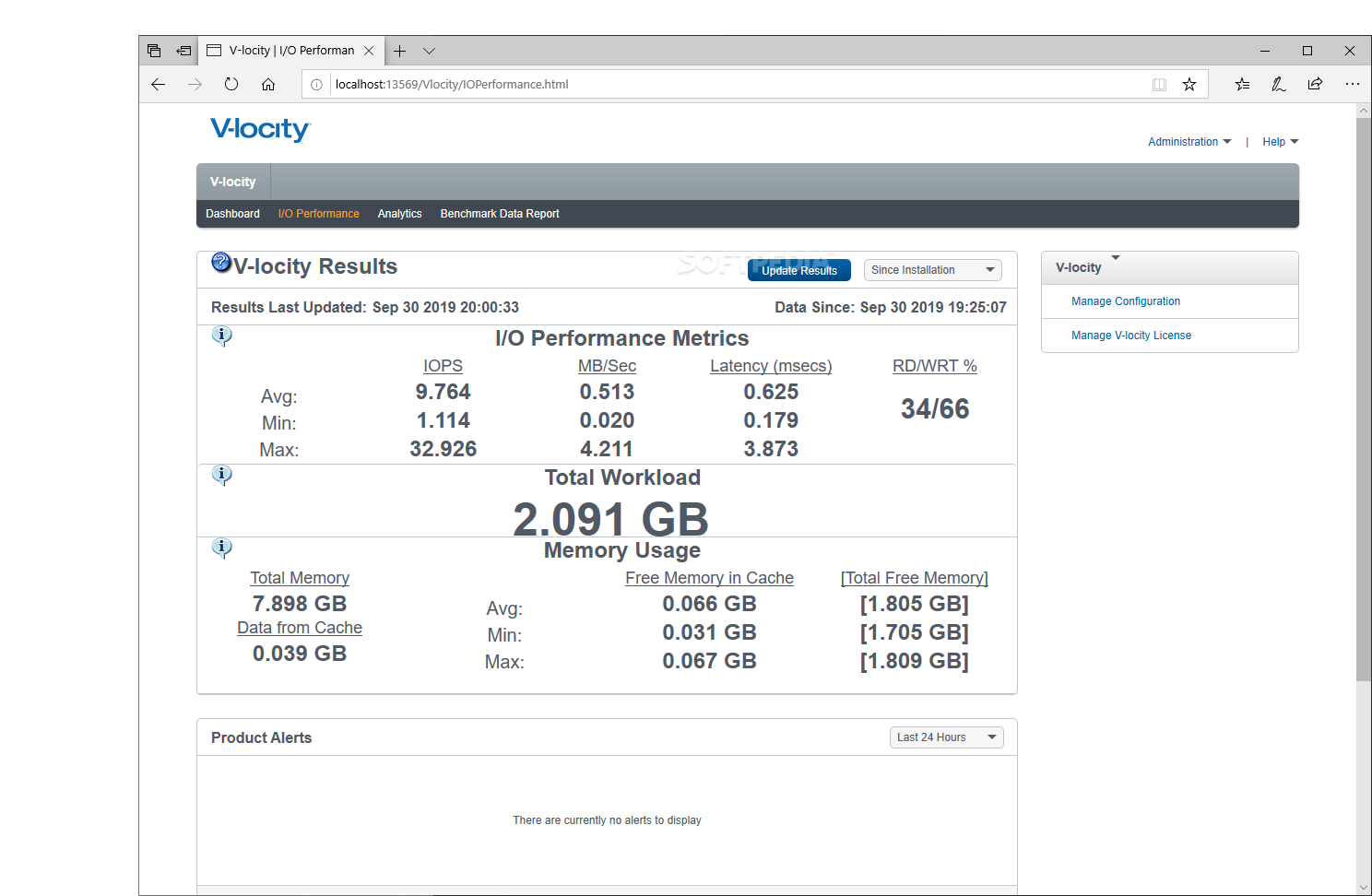Click the scrollbar up arrow
1372x896 pixels.
[x=1364, y=111]
